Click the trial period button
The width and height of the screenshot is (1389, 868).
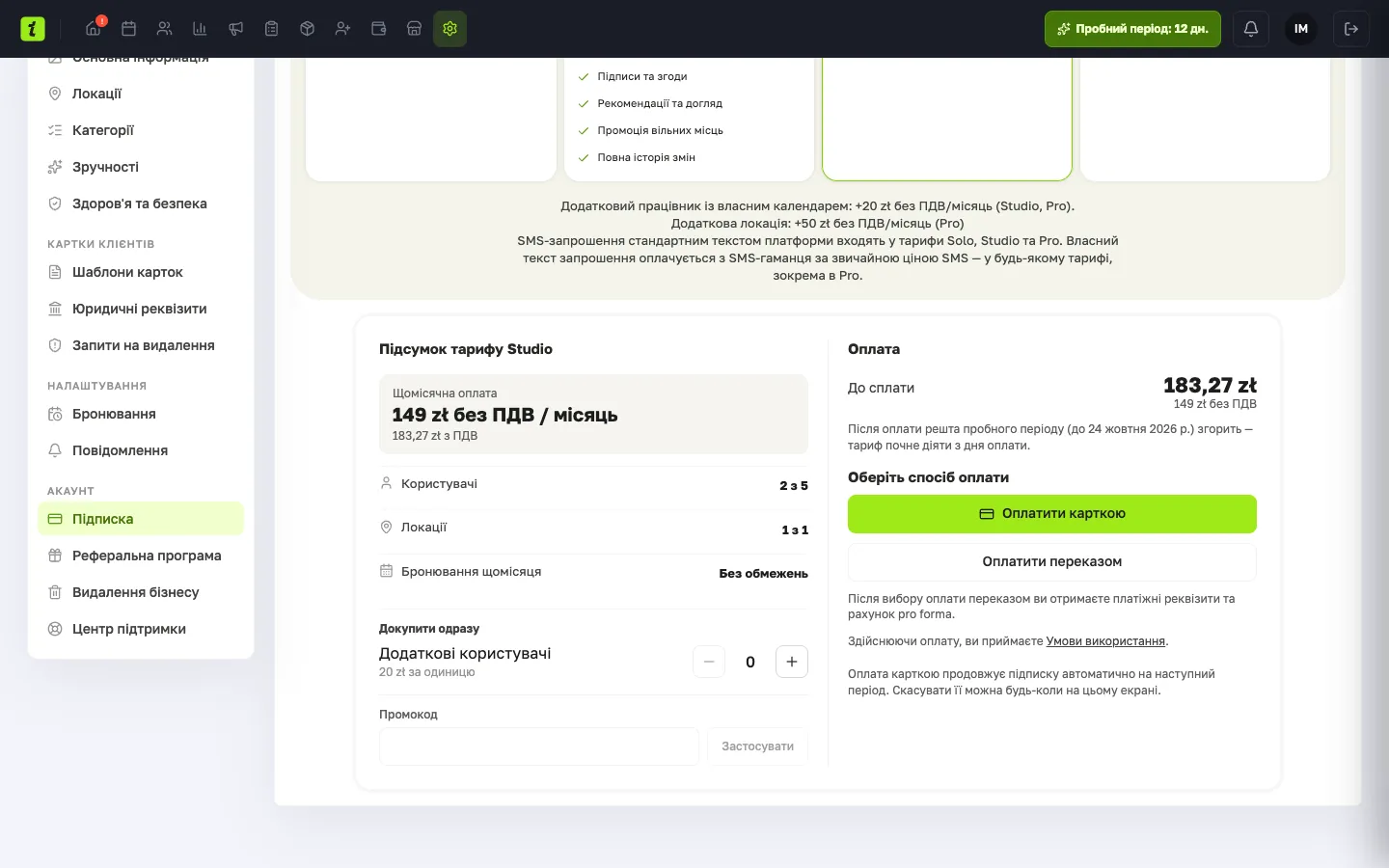click(1132, 29)
